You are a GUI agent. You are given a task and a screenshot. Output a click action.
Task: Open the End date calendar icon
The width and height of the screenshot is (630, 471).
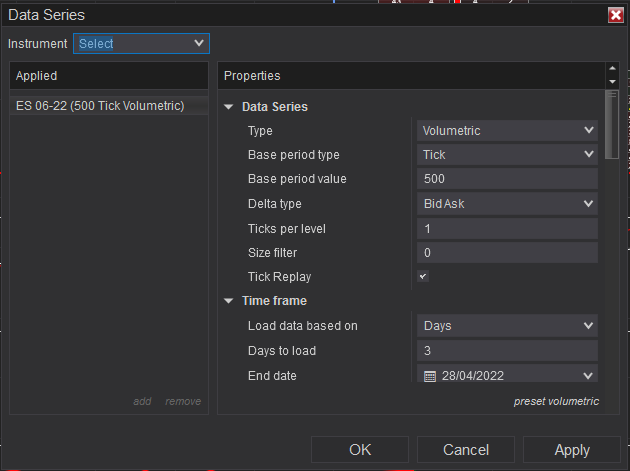pos(430,376)
